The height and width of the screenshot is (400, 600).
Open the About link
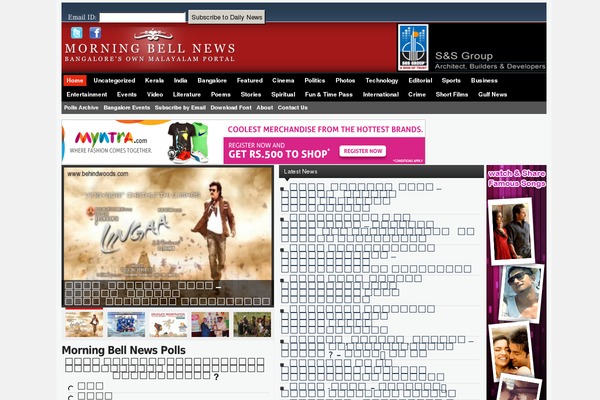tap(265, 108)
